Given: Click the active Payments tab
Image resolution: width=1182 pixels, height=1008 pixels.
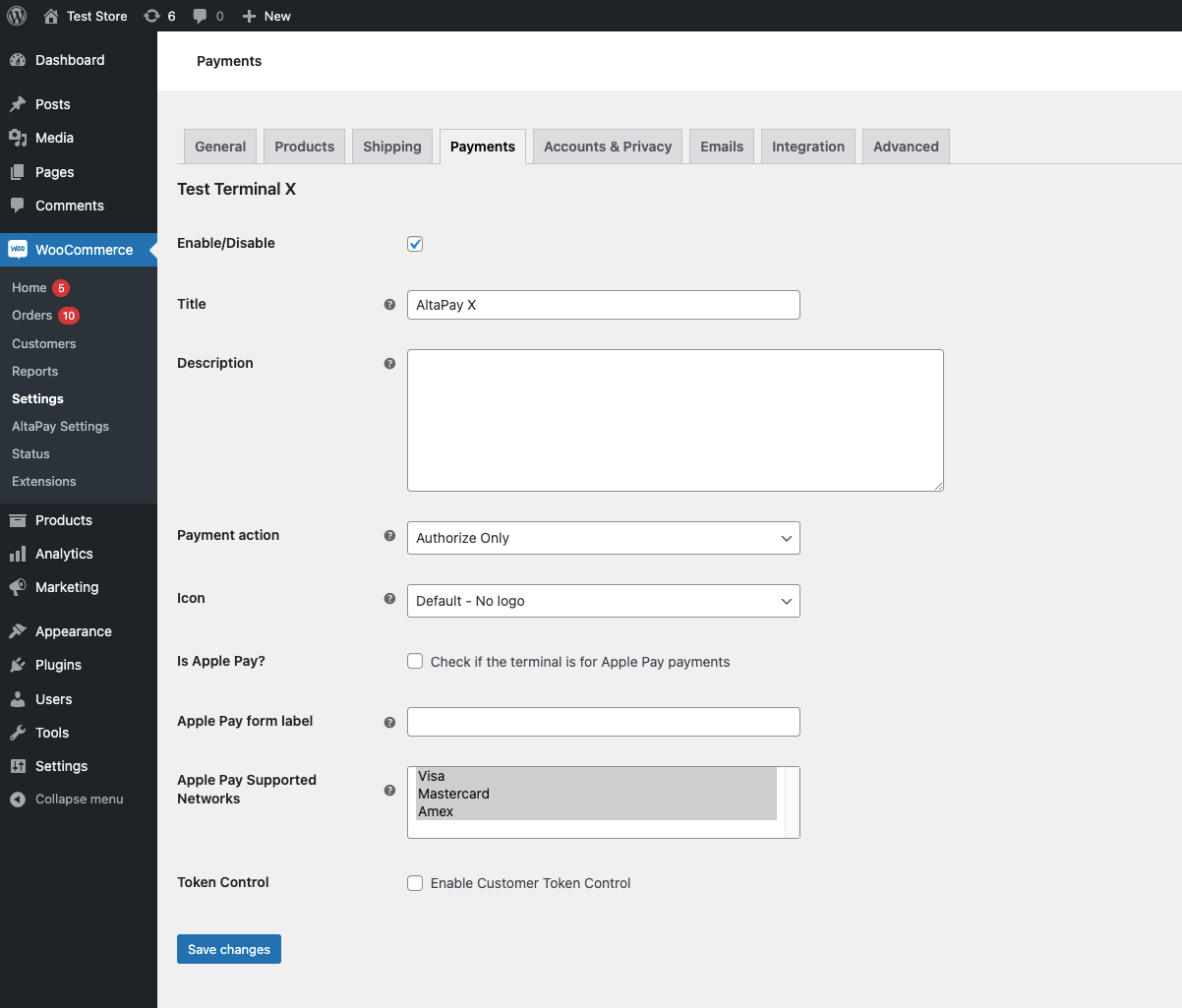Looking at the screenshot, I should click(x=483, y=147).
